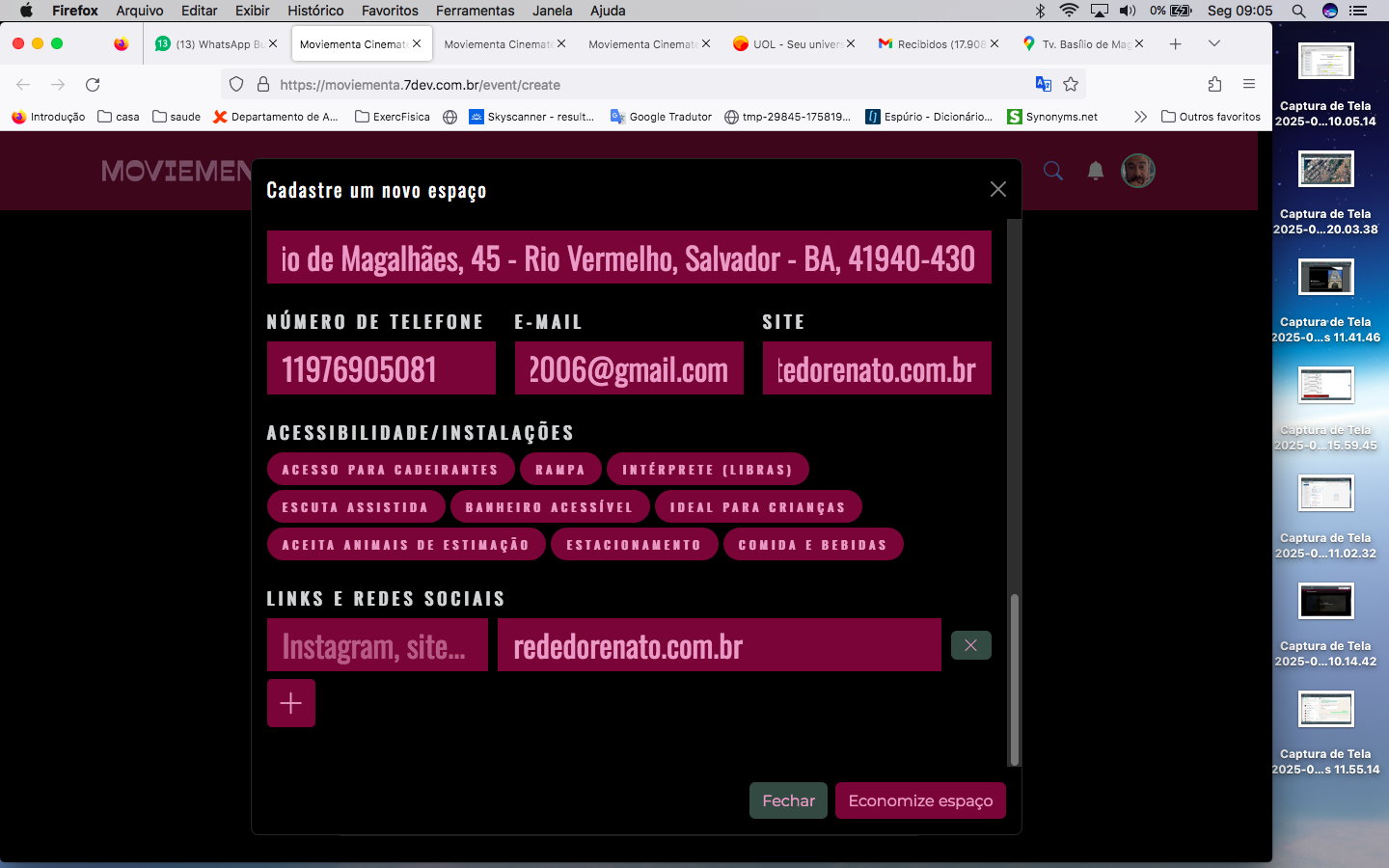Open the Firefox hamburger application menu
The height and width of the screenshot is (868, 1389).
[1249, 85]
